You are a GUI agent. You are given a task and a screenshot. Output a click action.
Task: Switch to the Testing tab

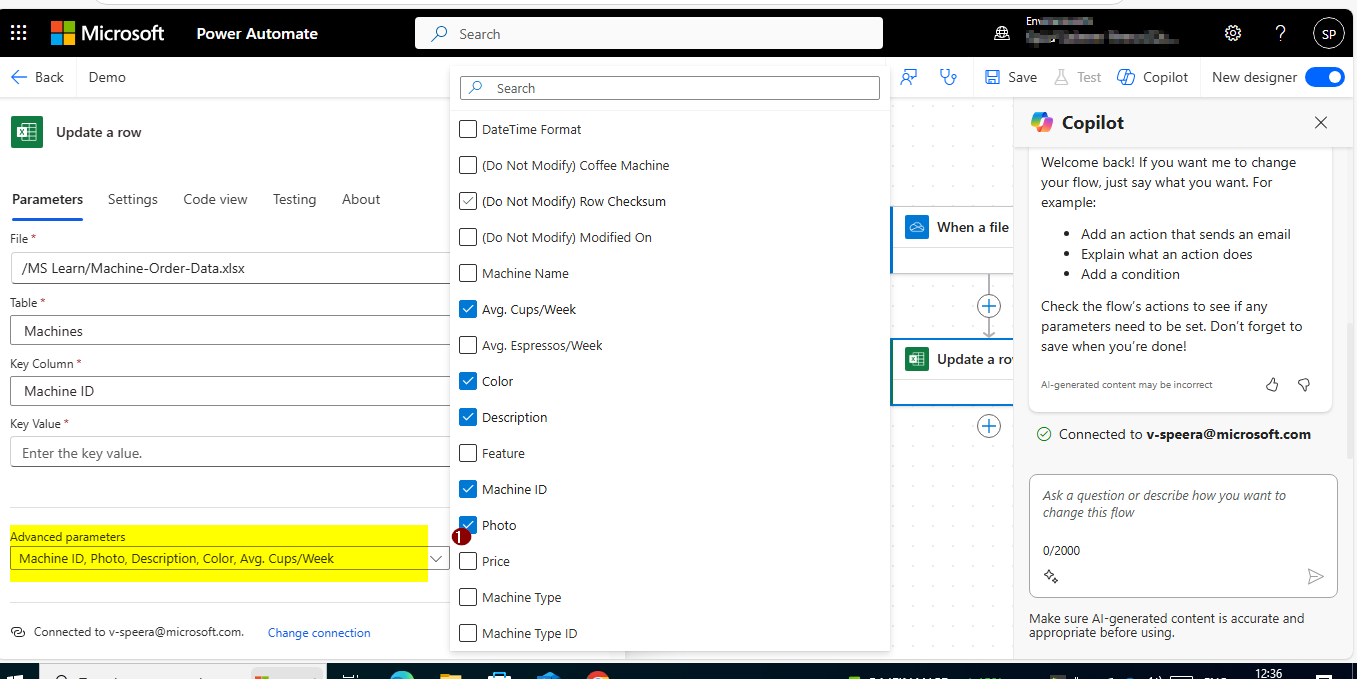294,199
